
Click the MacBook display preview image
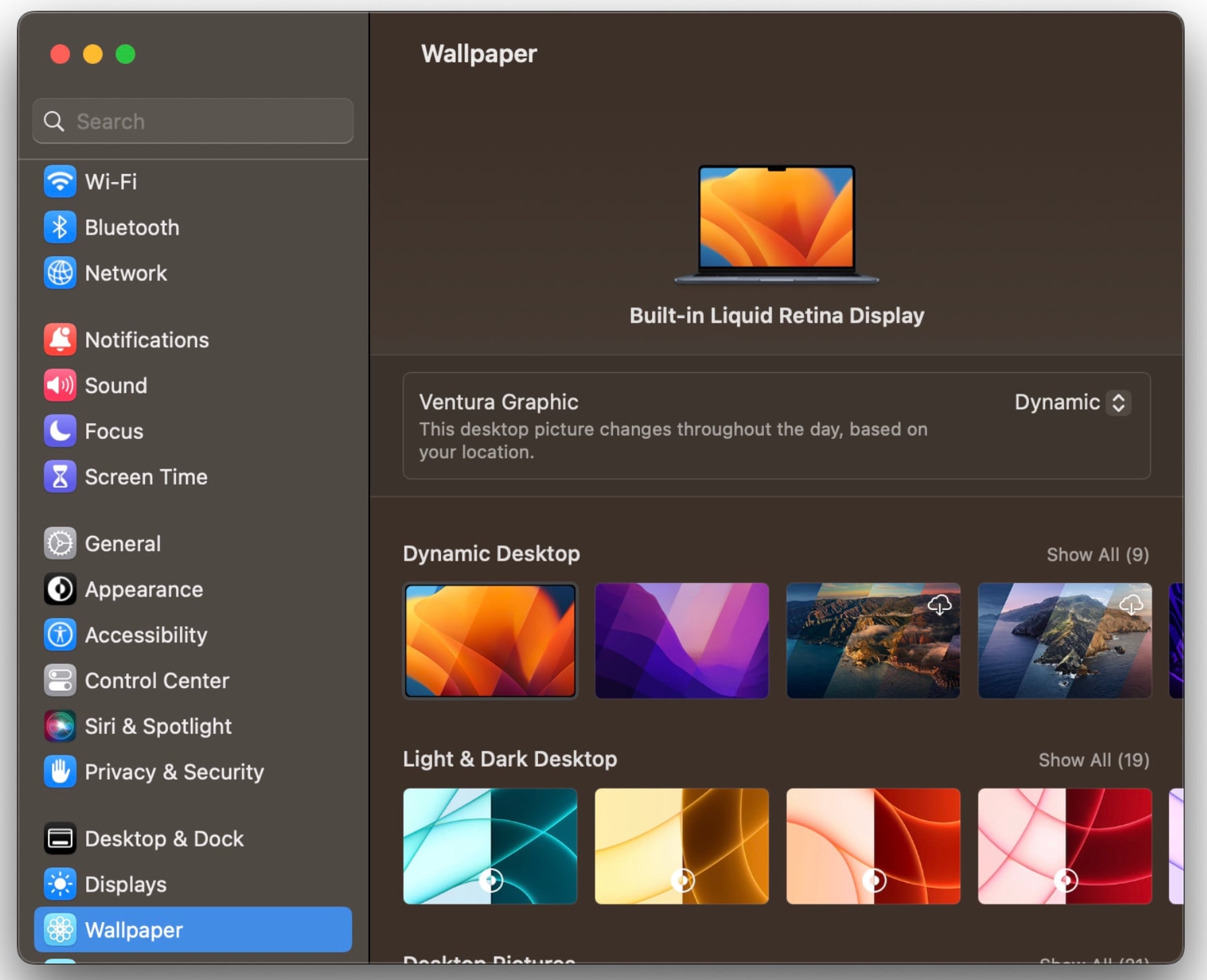tap(777, 224)
